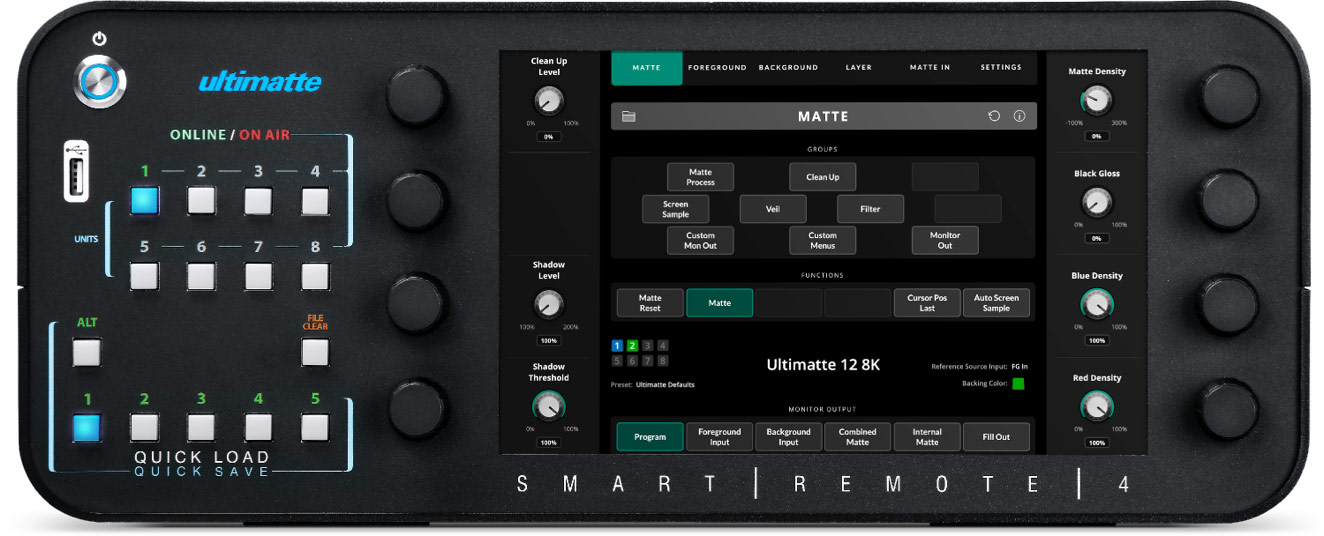This screenshot has height=536, width=1324.
Task: Switch to the BACKGROUND tab
Action: click(788, 68)
